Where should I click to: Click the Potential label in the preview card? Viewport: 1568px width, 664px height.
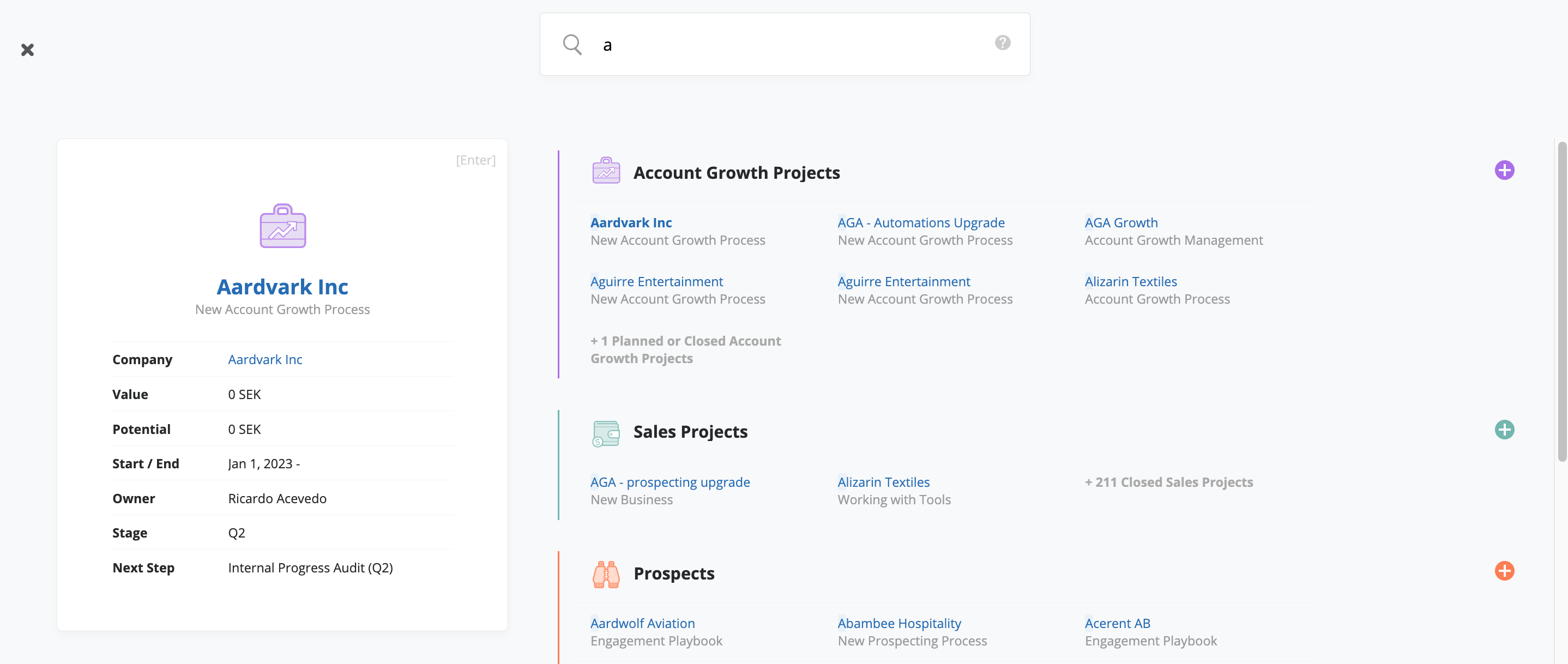click(x=141, y=430)
